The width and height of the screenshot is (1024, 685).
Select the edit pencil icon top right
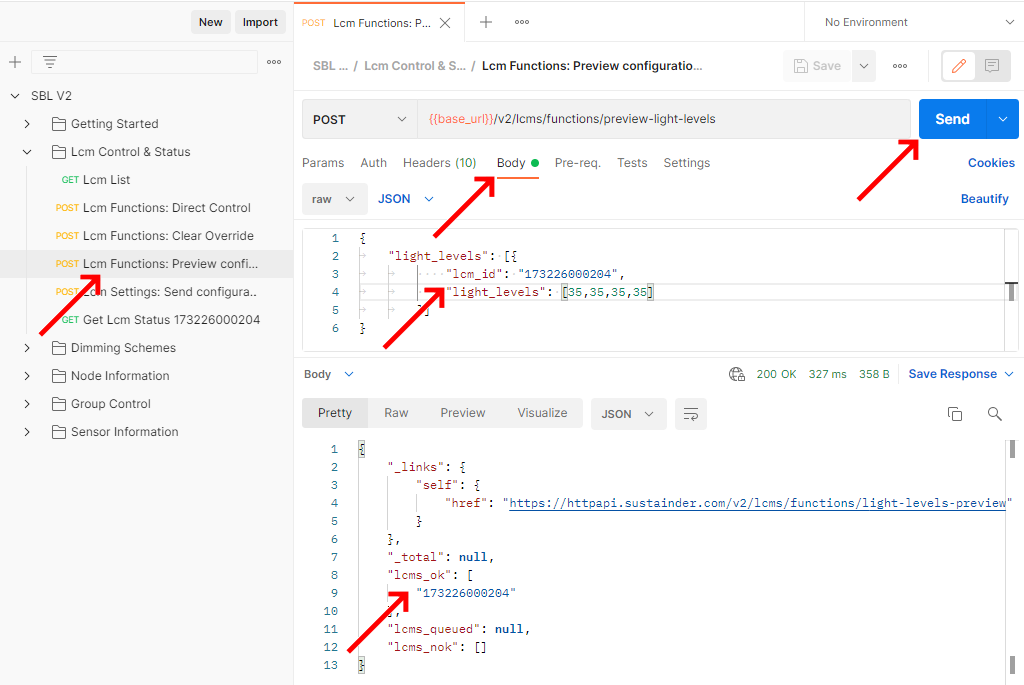[x=956, y=65]
